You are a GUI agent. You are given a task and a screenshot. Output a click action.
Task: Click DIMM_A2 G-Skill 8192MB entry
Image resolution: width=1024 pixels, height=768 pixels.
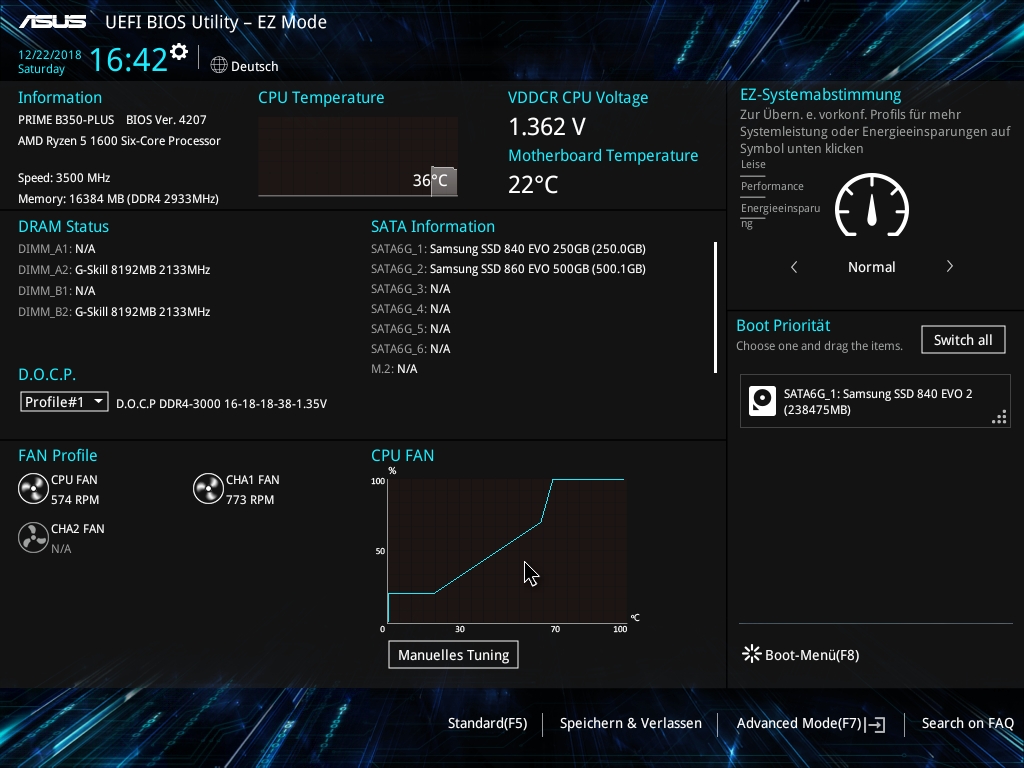(114, 270)
